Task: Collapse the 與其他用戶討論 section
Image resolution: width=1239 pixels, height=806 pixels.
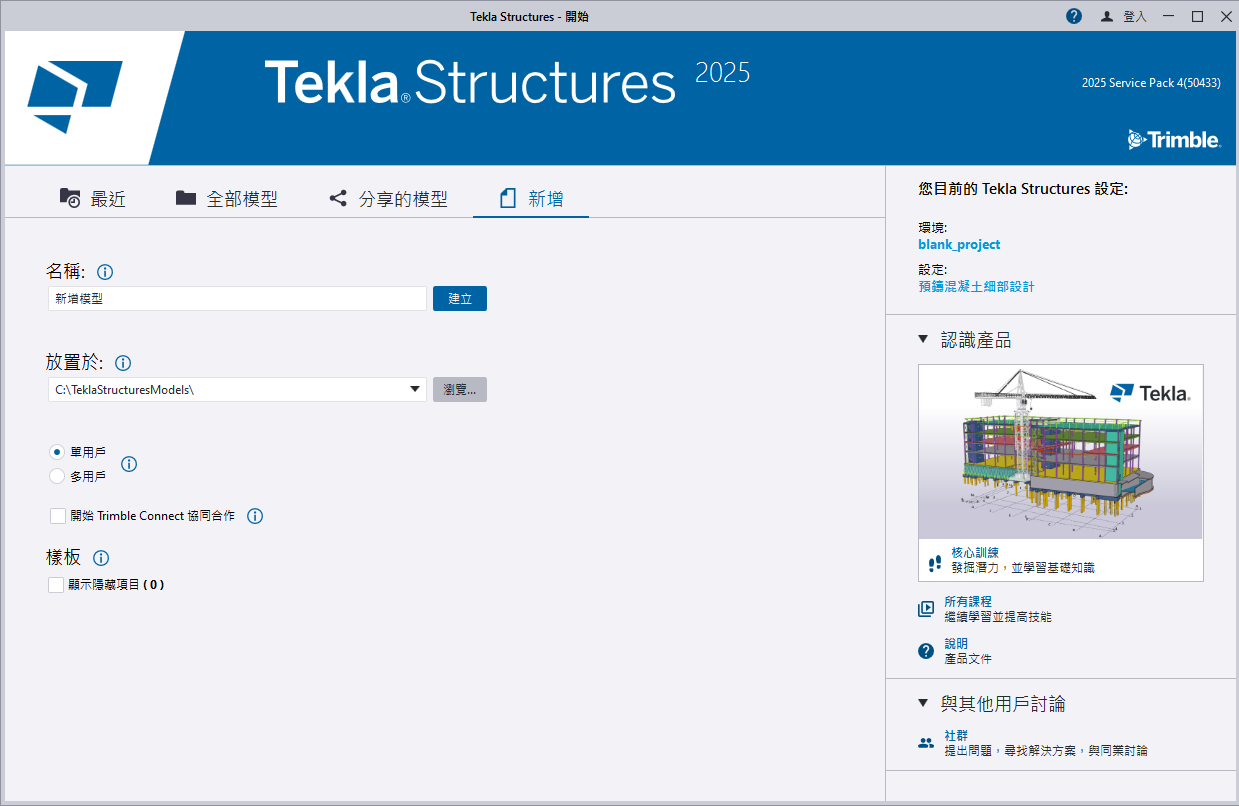Action: click(923, 704)
